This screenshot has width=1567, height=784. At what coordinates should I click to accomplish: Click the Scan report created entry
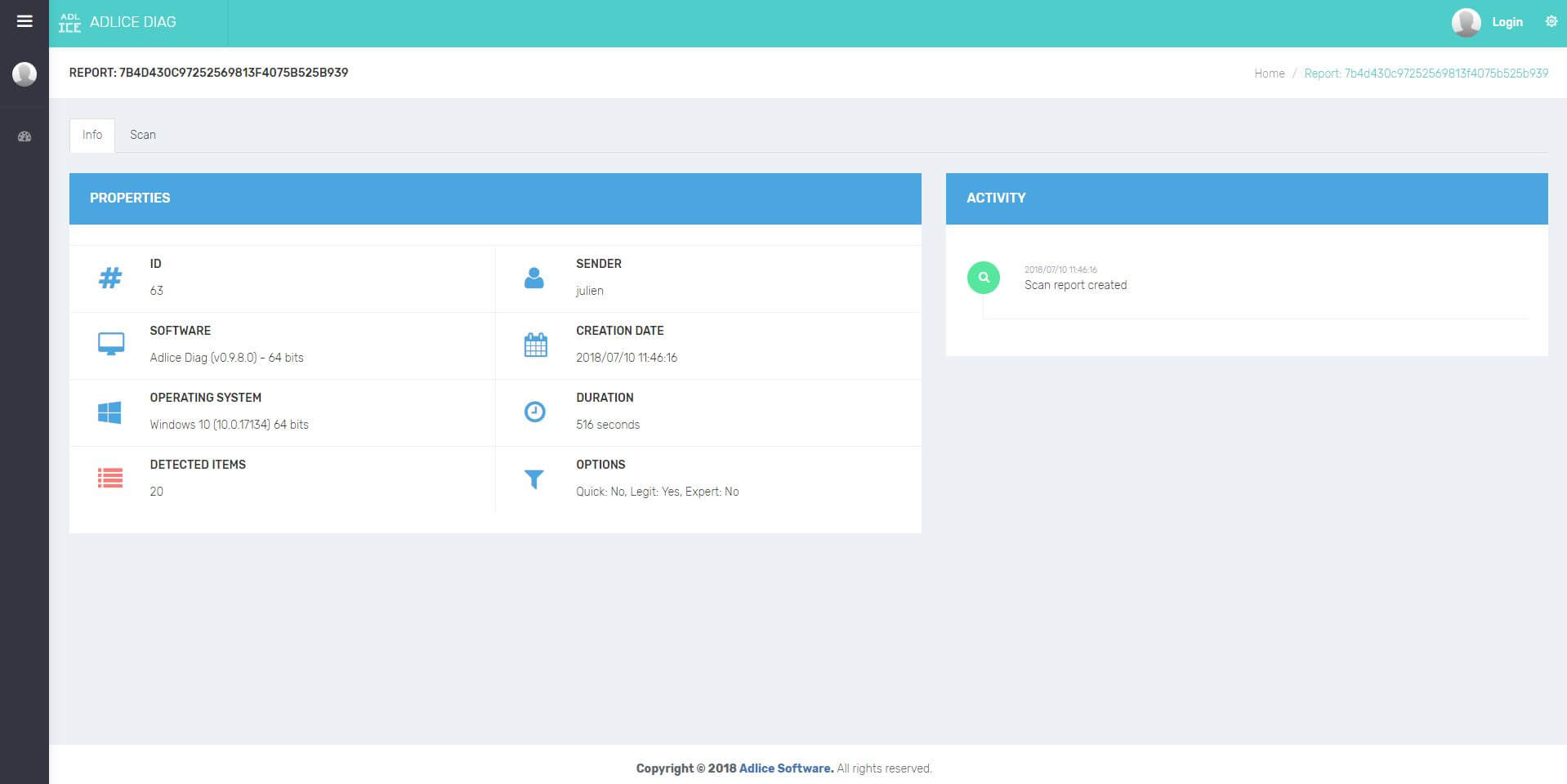pyautogui.click(x=1075, y=285)
